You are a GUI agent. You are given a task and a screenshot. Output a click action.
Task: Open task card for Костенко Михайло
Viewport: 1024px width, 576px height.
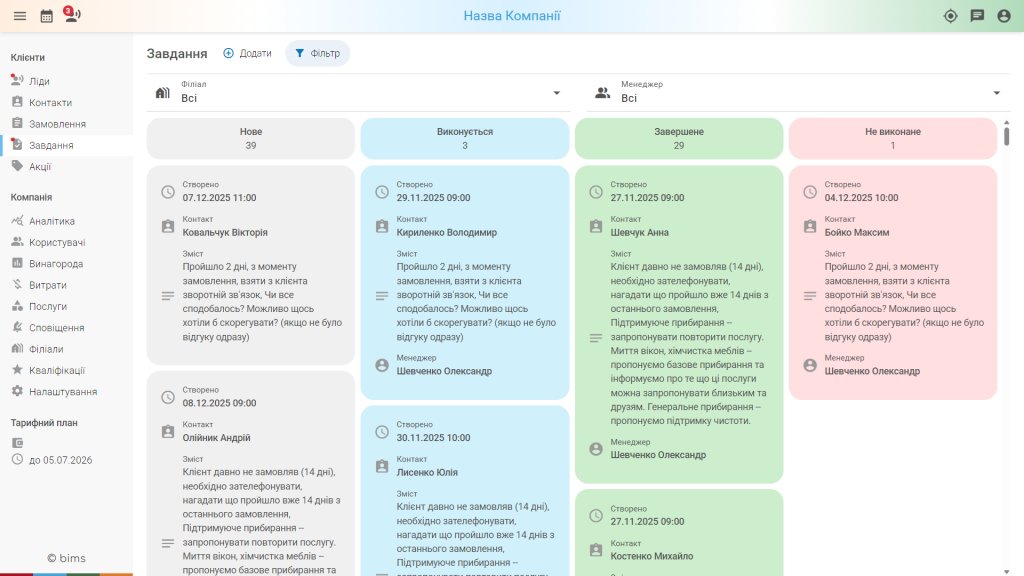(679, 533)
